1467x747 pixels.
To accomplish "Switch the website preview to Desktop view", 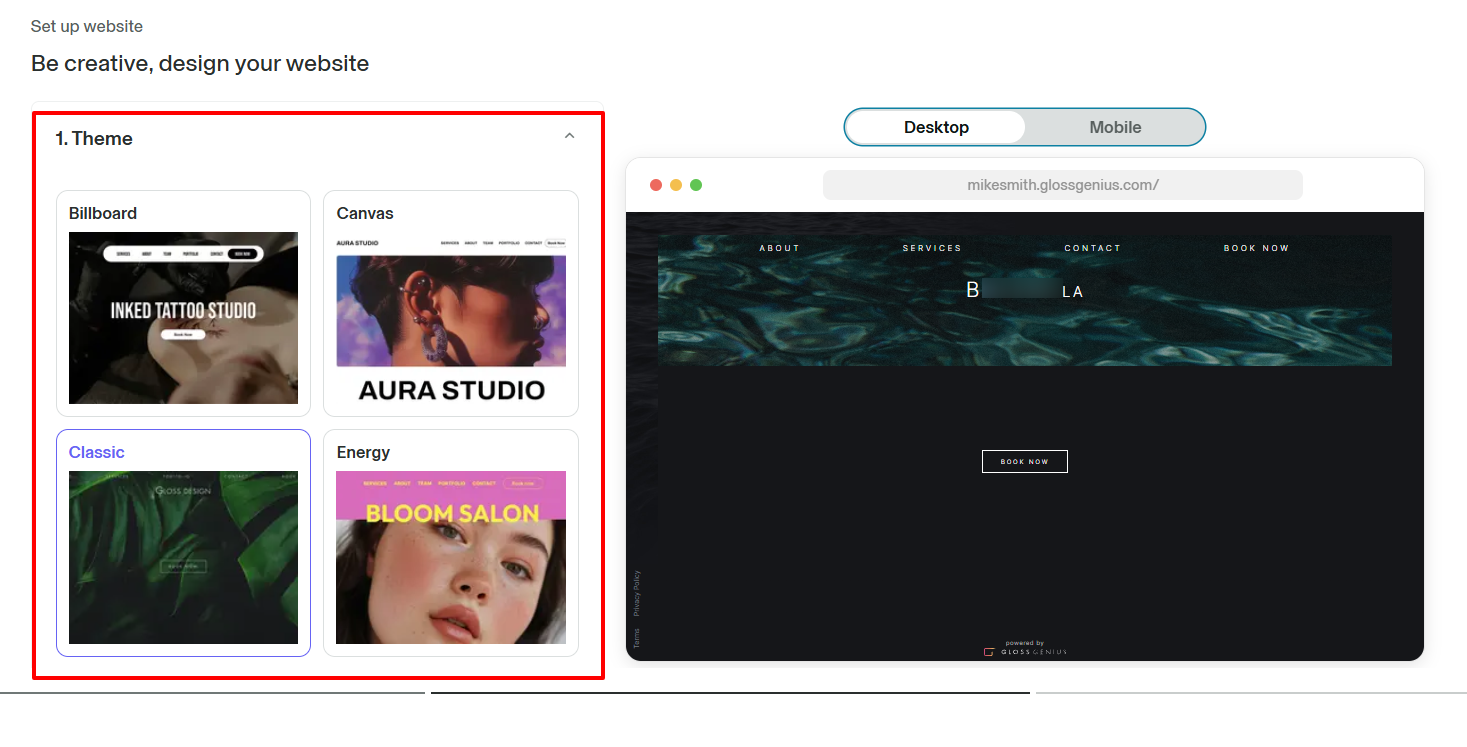I will coord(936,127).
